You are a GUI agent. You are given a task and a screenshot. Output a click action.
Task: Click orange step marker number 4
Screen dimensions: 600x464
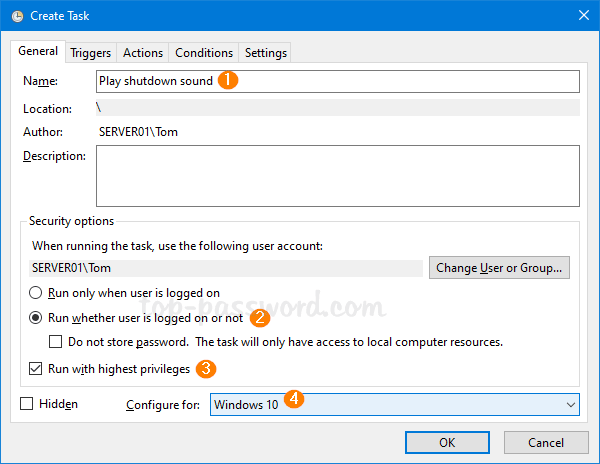[x=294, y=399]
